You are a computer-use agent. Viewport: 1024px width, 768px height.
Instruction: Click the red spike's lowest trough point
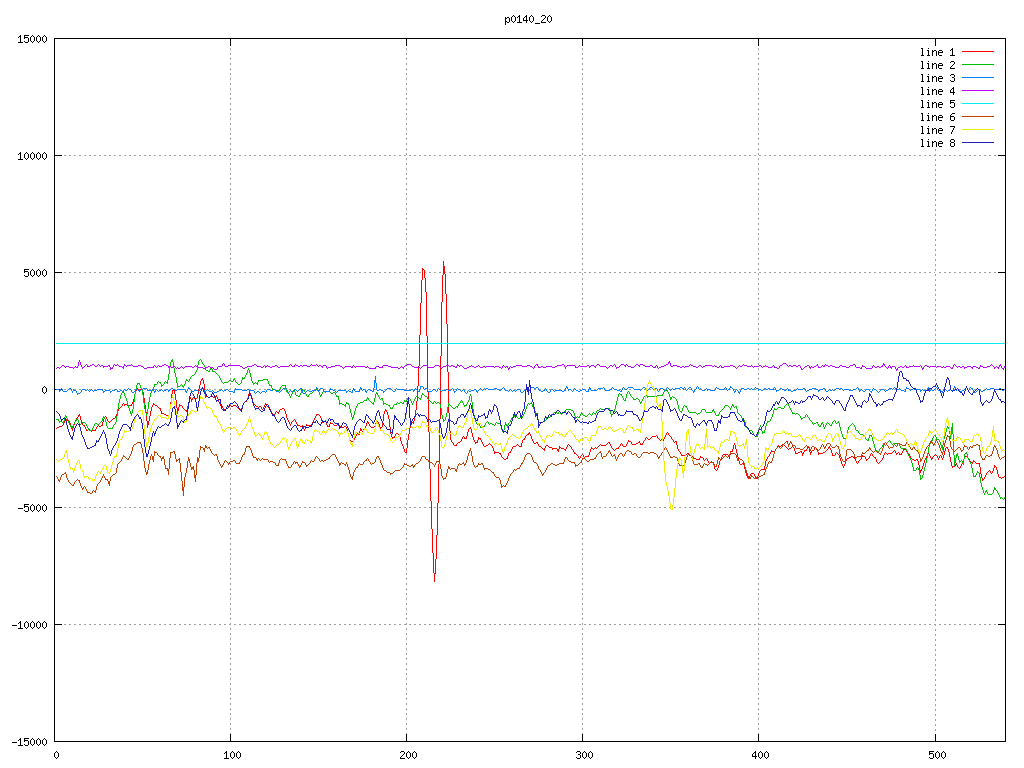[x=434, y=580]
